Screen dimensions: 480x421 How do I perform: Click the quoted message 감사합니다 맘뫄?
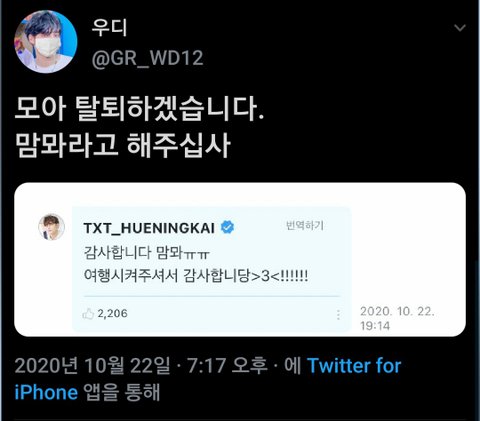click(147, 253)
